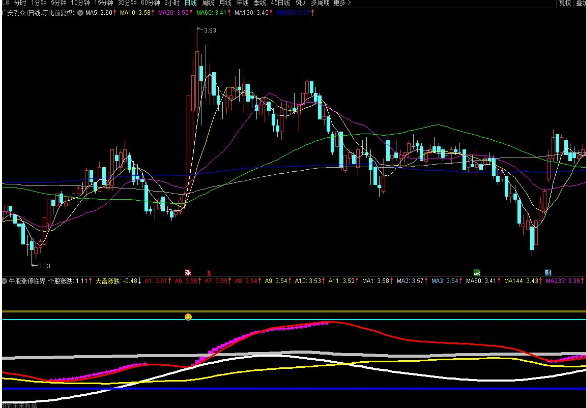Open the lower indicator panel settings gear
The image size is (586, 408).
coord(4,280)
